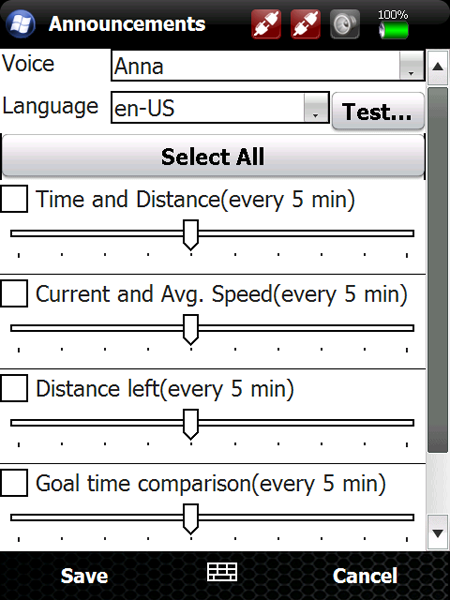The height and width of the screenshot is (600, 450).
Task: Click the scrollbar up arrow
Action: (x=437, y=67)
